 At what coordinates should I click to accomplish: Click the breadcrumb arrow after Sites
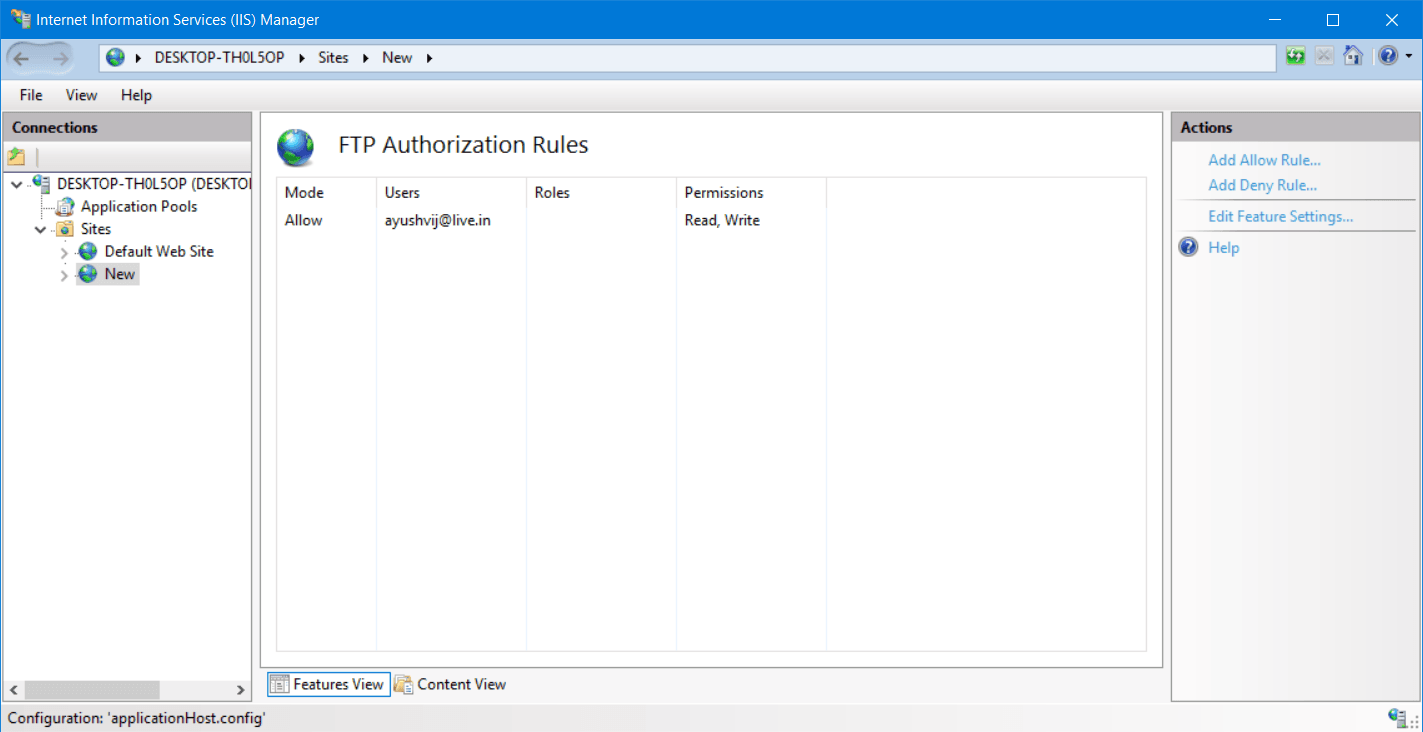pos(366,58)
